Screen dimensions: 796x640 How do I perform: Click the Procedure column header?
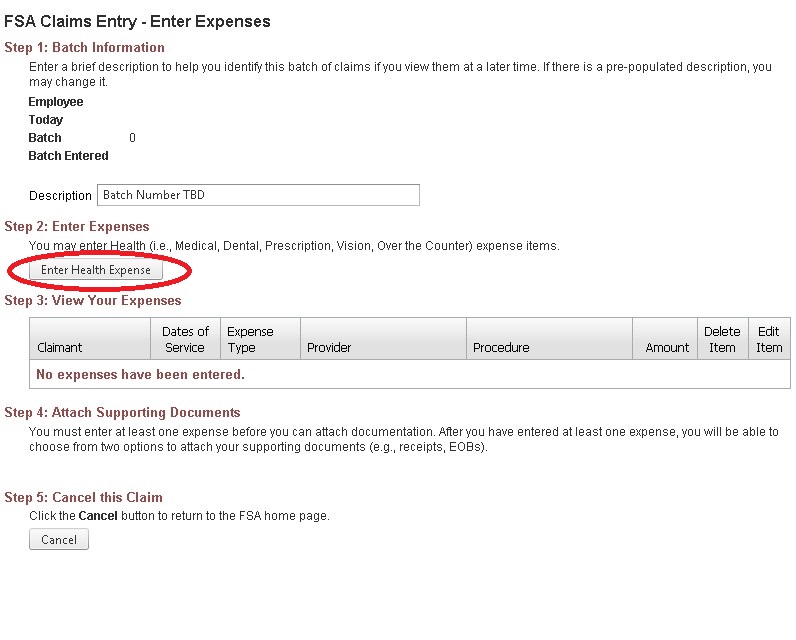[x=501, y=347]
